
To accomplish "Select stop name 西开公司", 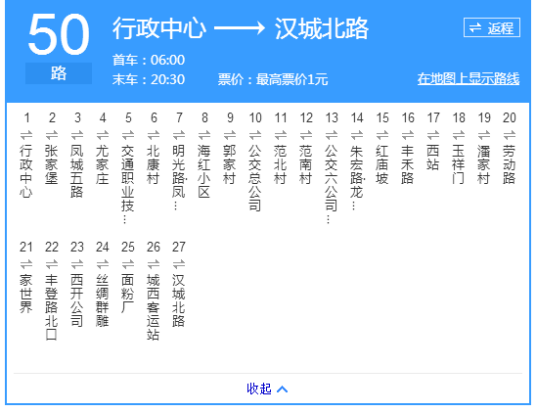I will click(x=77, y=300).
